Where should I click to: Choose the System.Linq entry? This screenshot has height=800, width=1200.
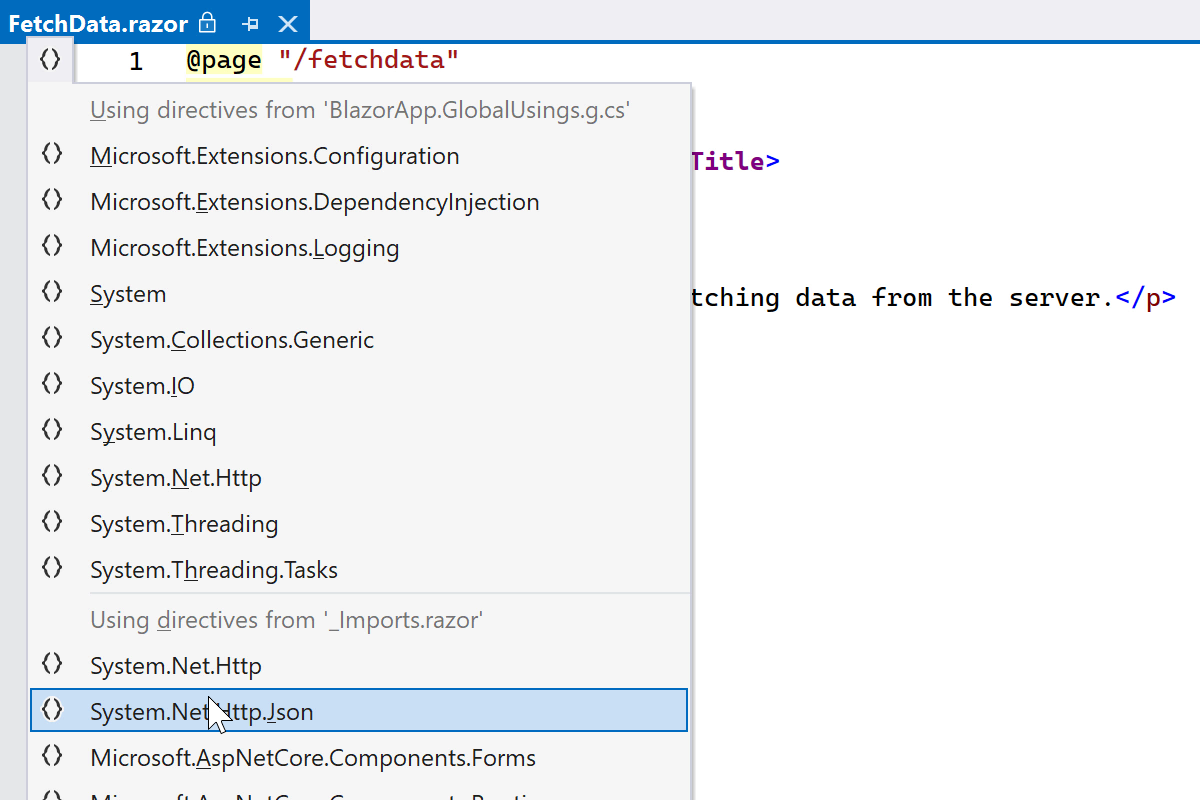pos(153,432)
